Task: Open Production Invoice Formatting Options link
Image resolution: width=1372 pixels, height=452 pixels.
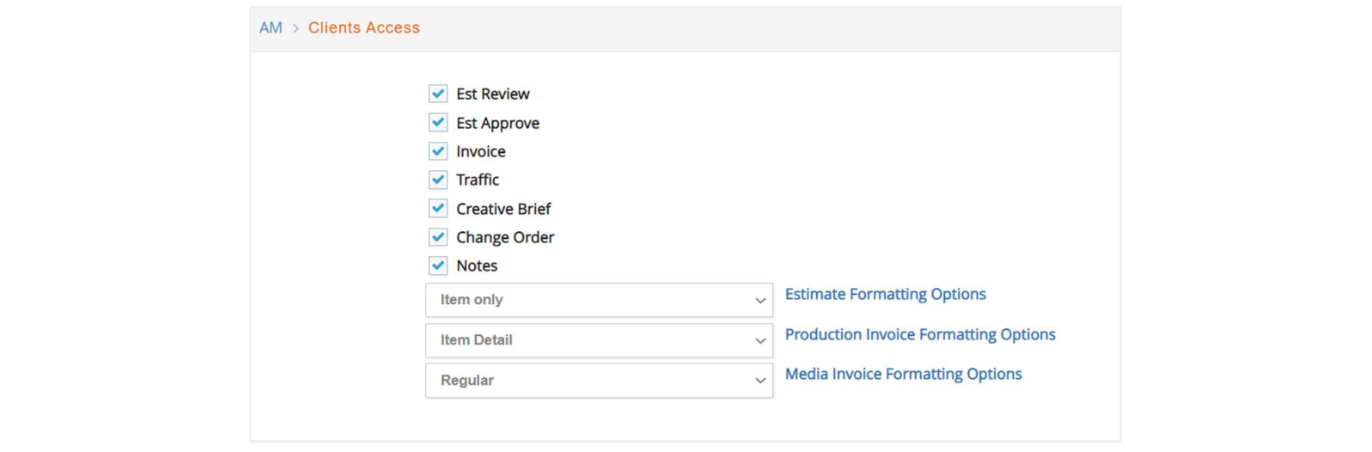Action: click(920, 334)
